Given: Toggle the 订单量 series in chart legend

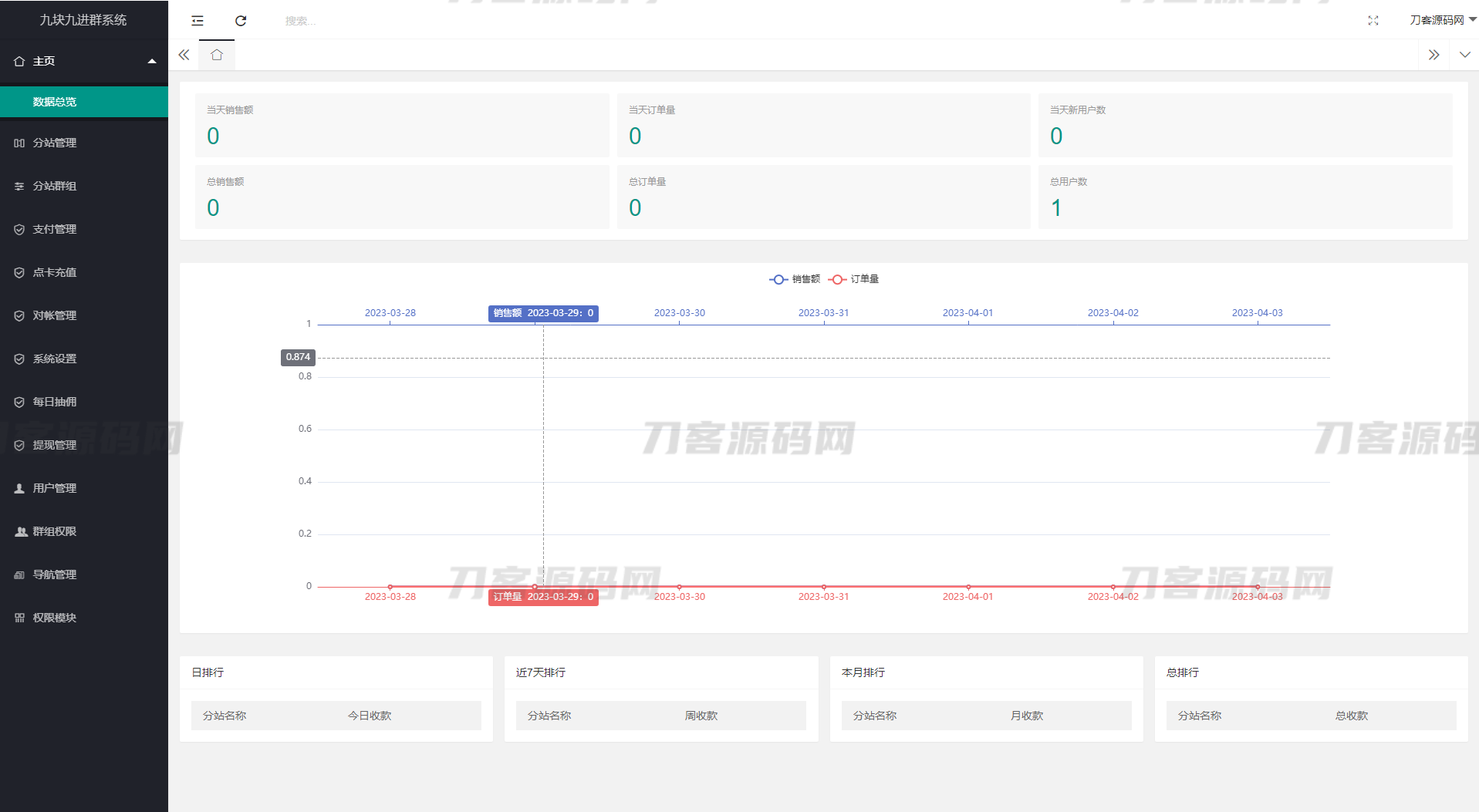Looking at the screenshot, I should click(854, 279).
